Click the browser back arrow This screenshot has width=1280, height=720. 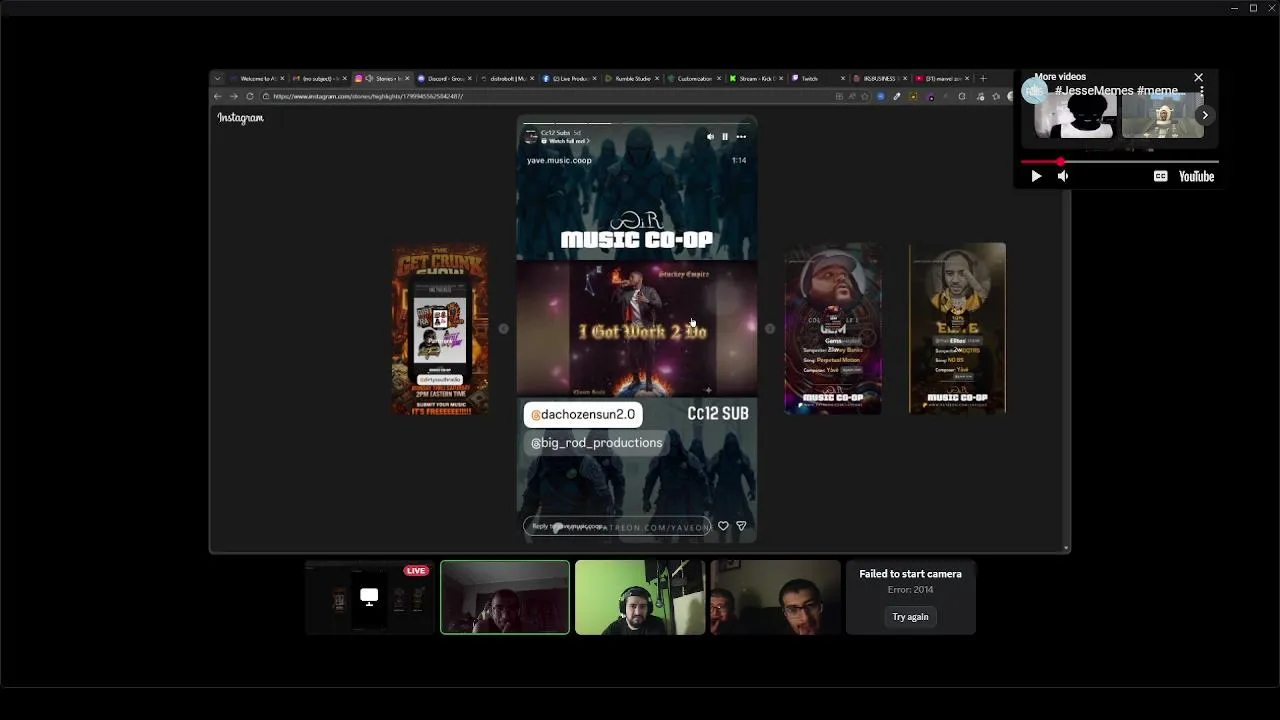tap(217, 96)
